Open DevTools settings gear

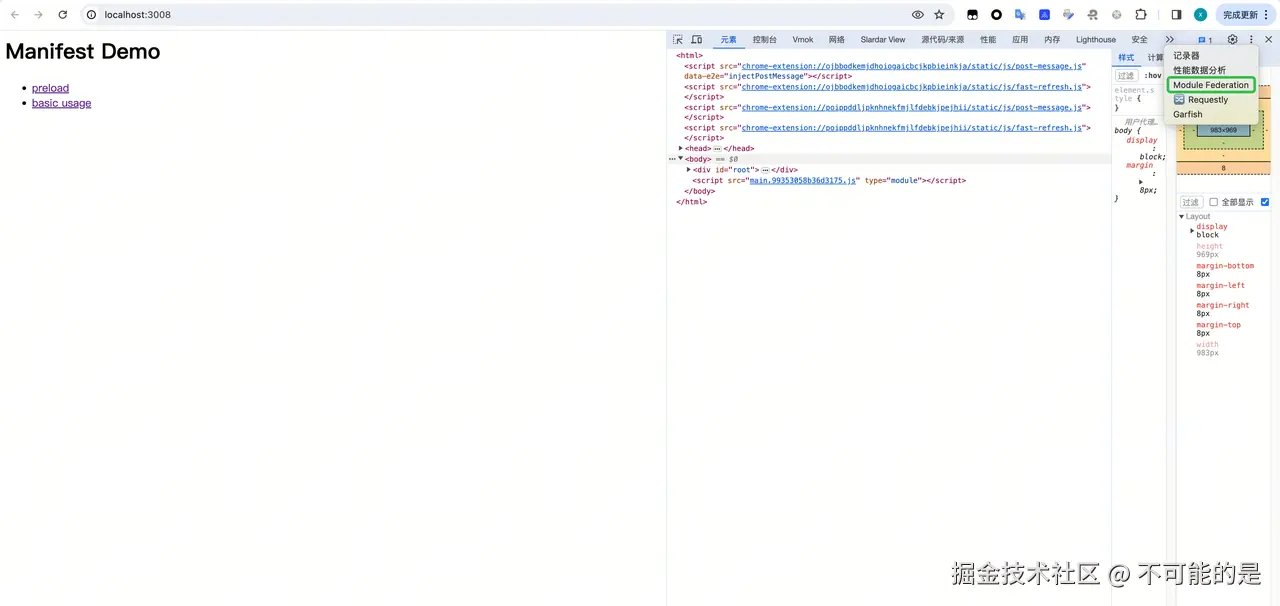(x=1233, y=40)
